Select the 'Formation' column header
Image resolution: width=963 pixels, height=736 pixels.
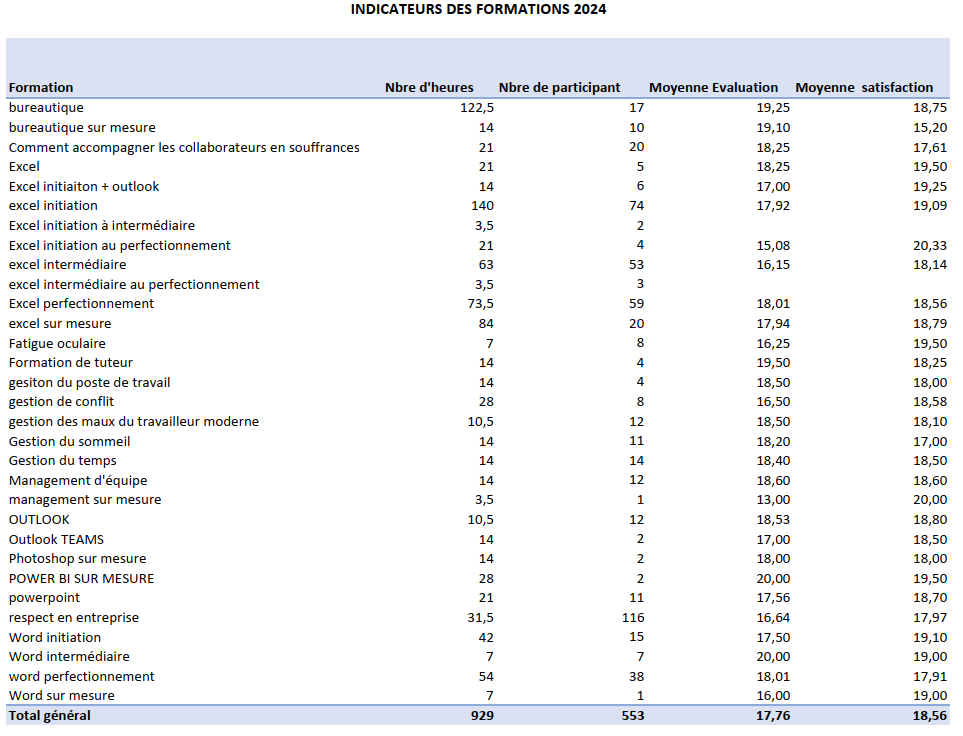pyautogui.click(x=41, y=88)
